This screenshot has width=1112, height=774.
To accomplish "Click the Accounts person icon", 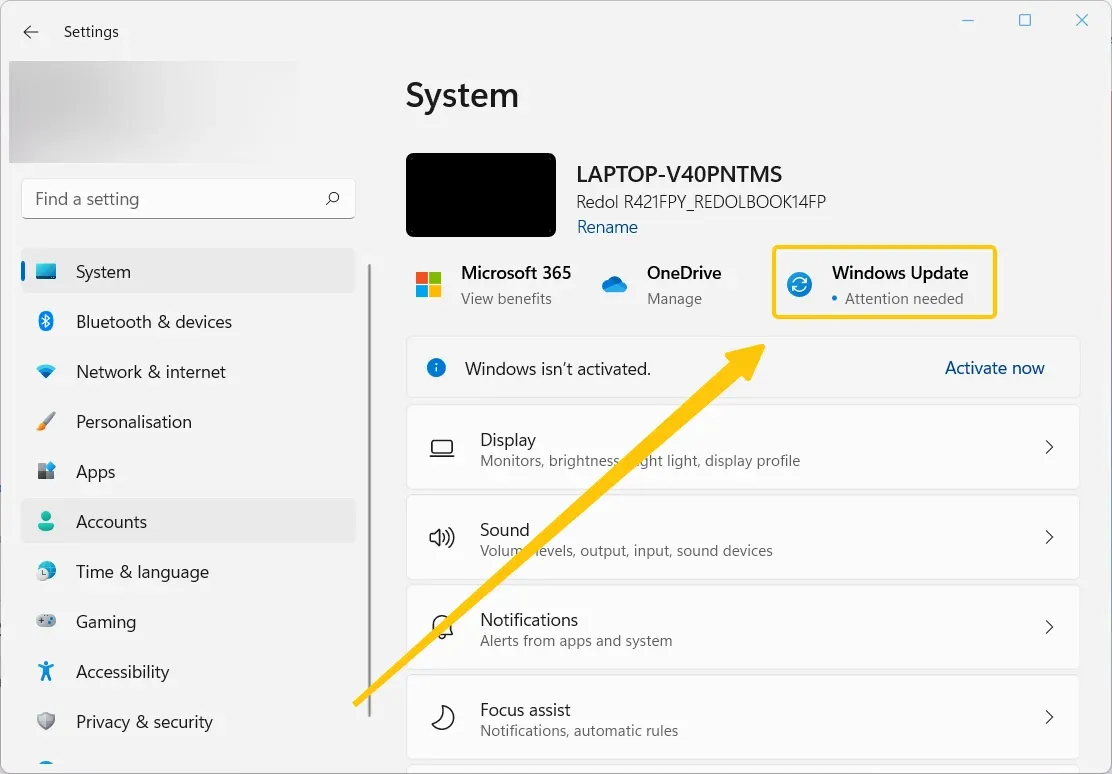I will click(x=46, y=521).
